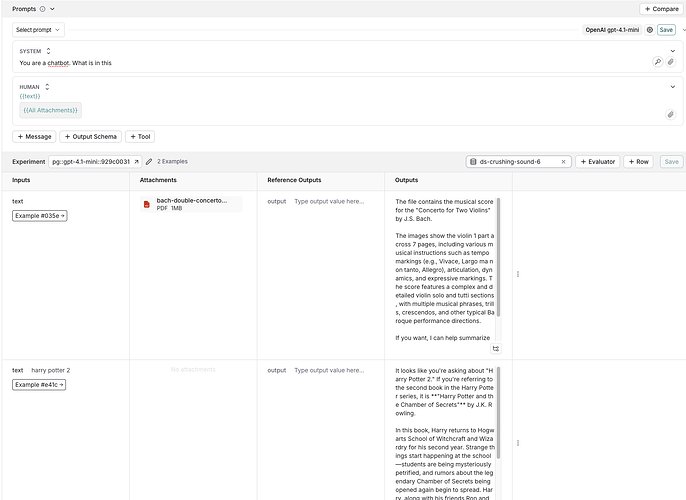686x500 pixels.
Task: Click the 'No attachments' cell text
Action: (x=193, y=370)
